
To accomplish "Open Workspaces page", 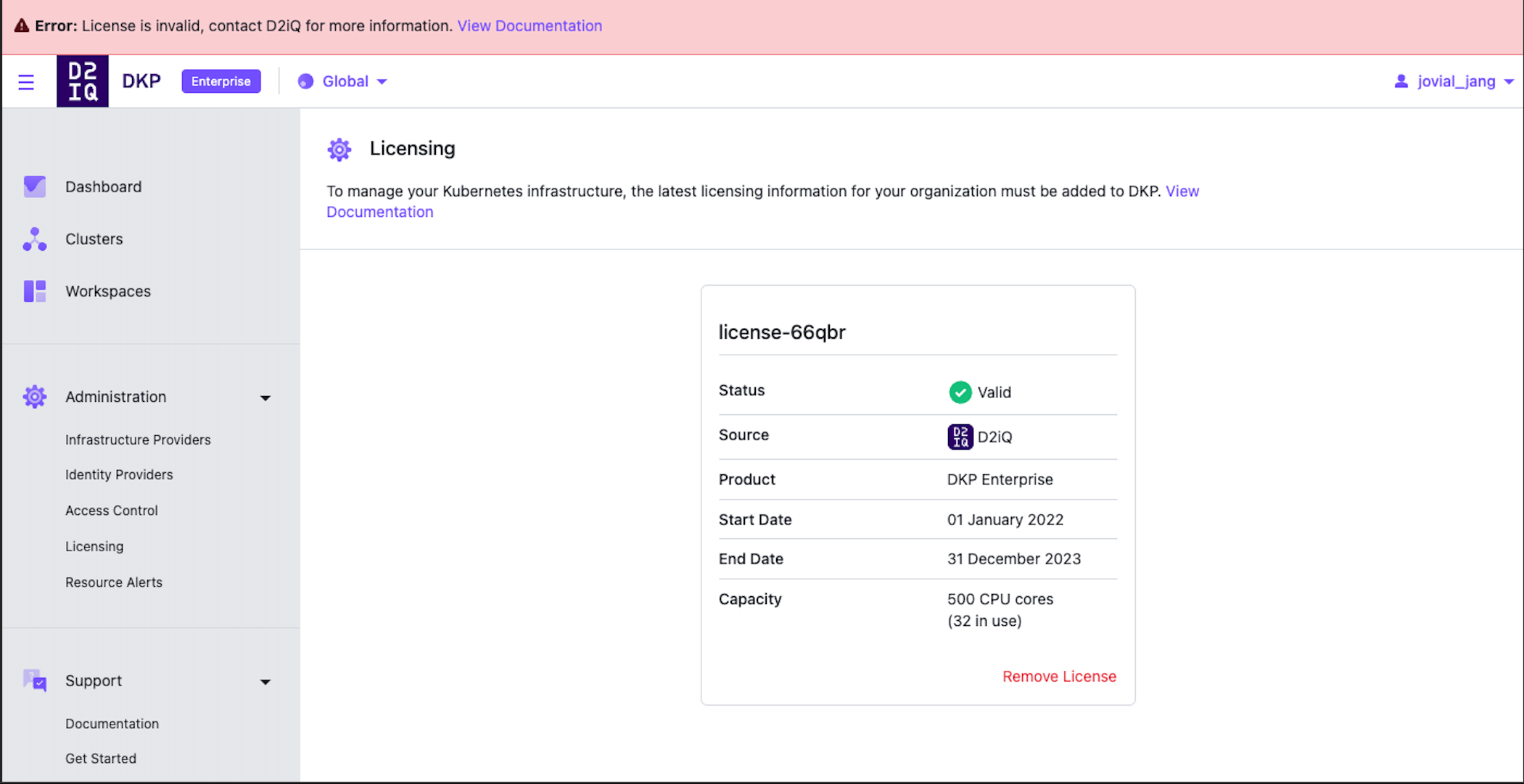I will click(x=108, y=291).
